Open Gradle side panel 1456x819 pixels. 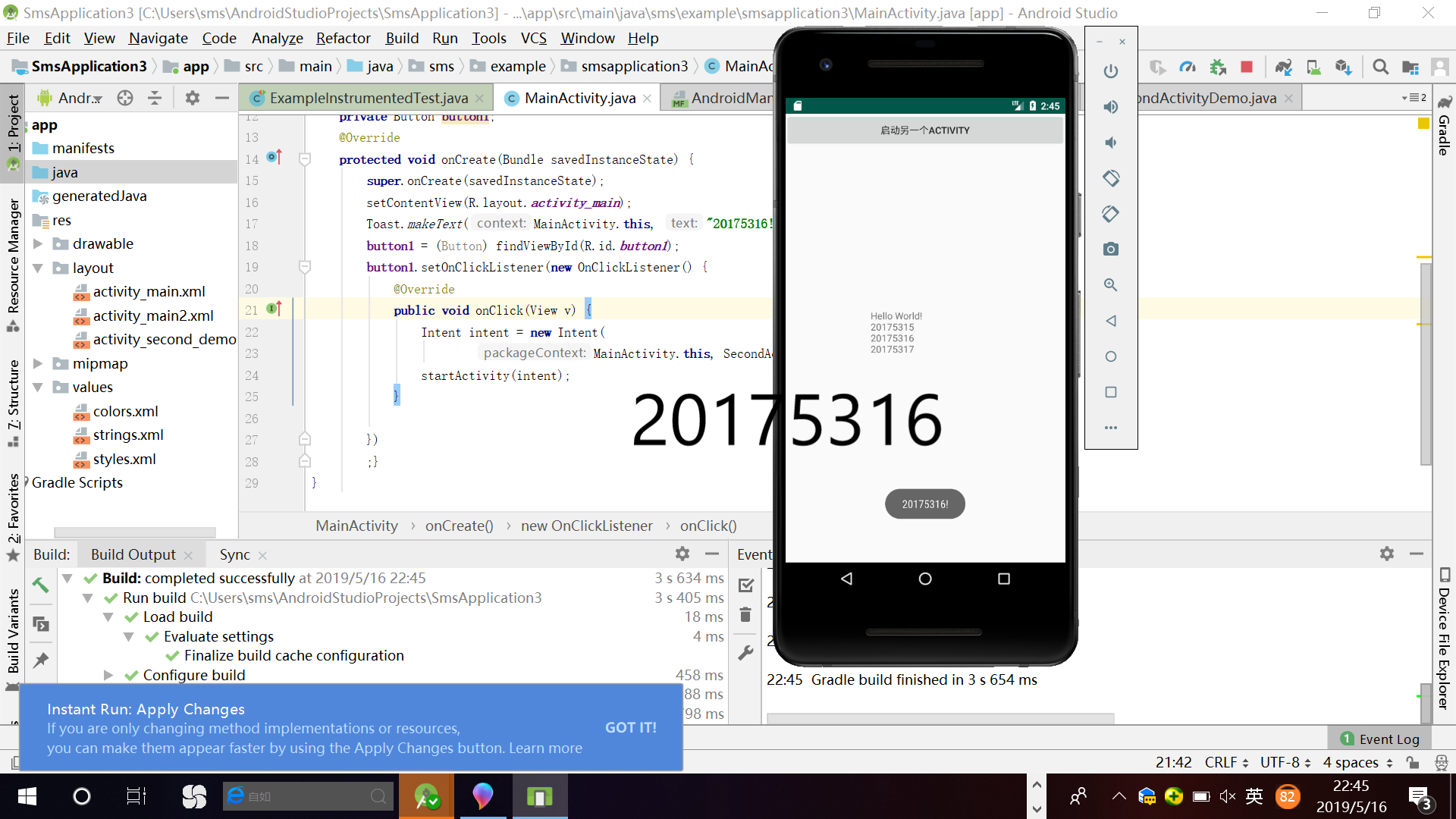pyautogui.click(x=1445, y=126)
